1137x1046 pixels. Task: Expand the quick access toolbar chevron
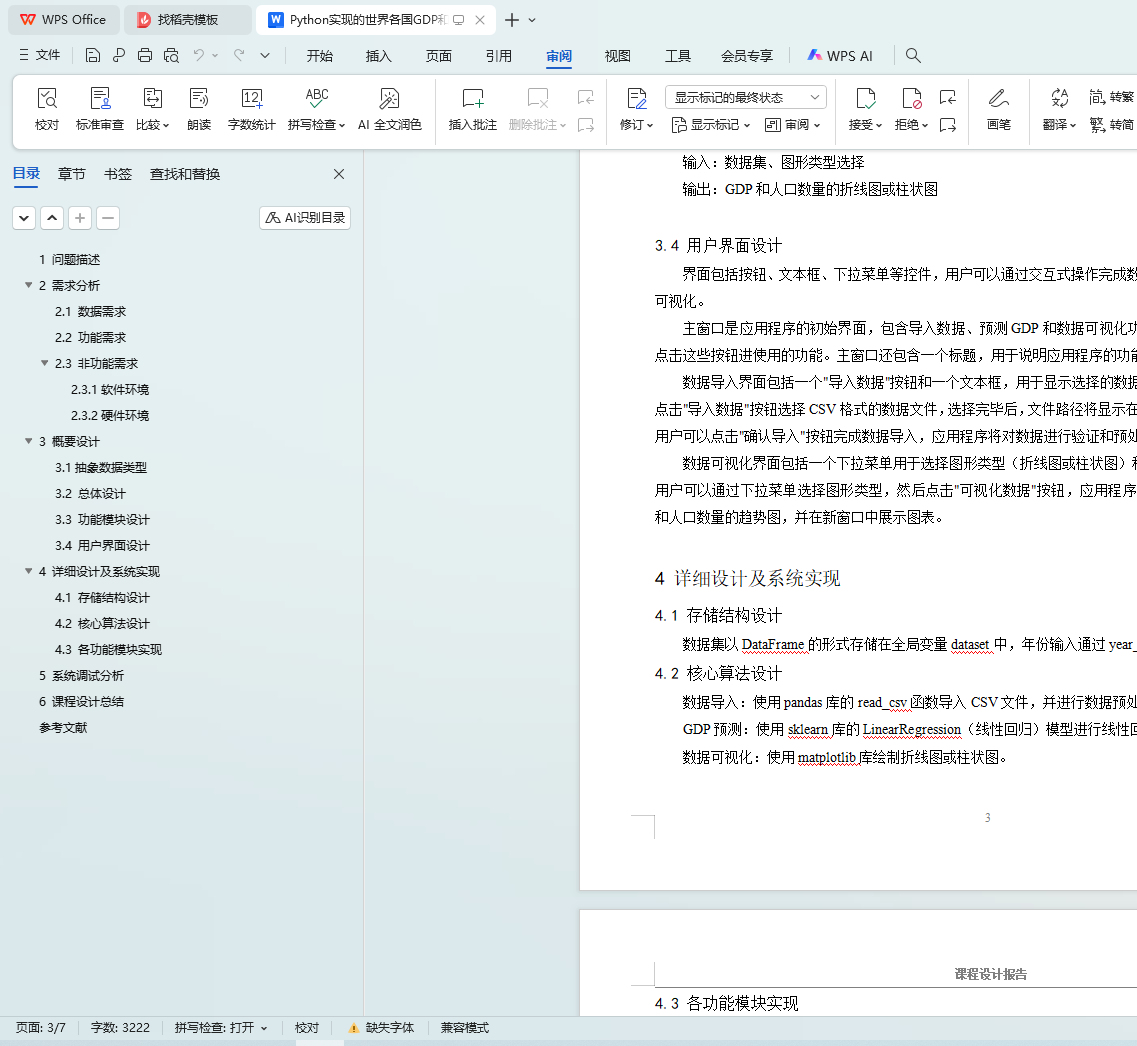click(x=265, y=55)
